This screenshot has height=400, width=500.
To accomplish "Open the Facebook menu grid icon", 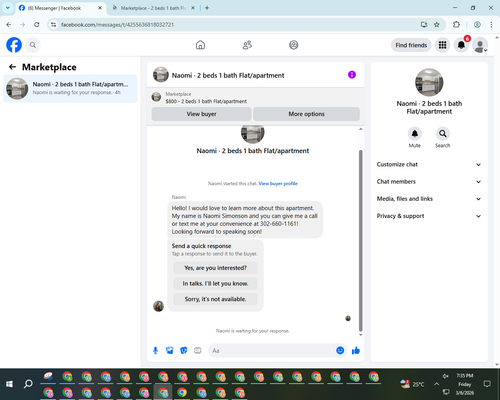I will pyautogui.click(x=442, y=45).
